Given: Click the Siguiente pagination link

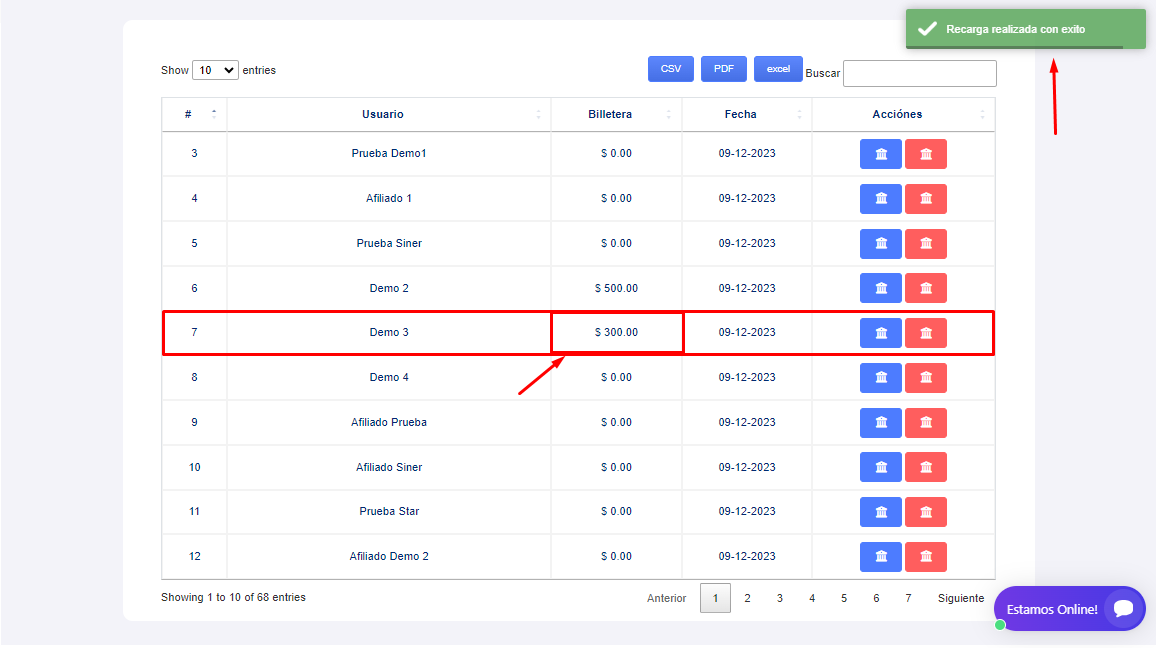Looking at the screenshot, I should pyautogui.click(x=960, y=598).
